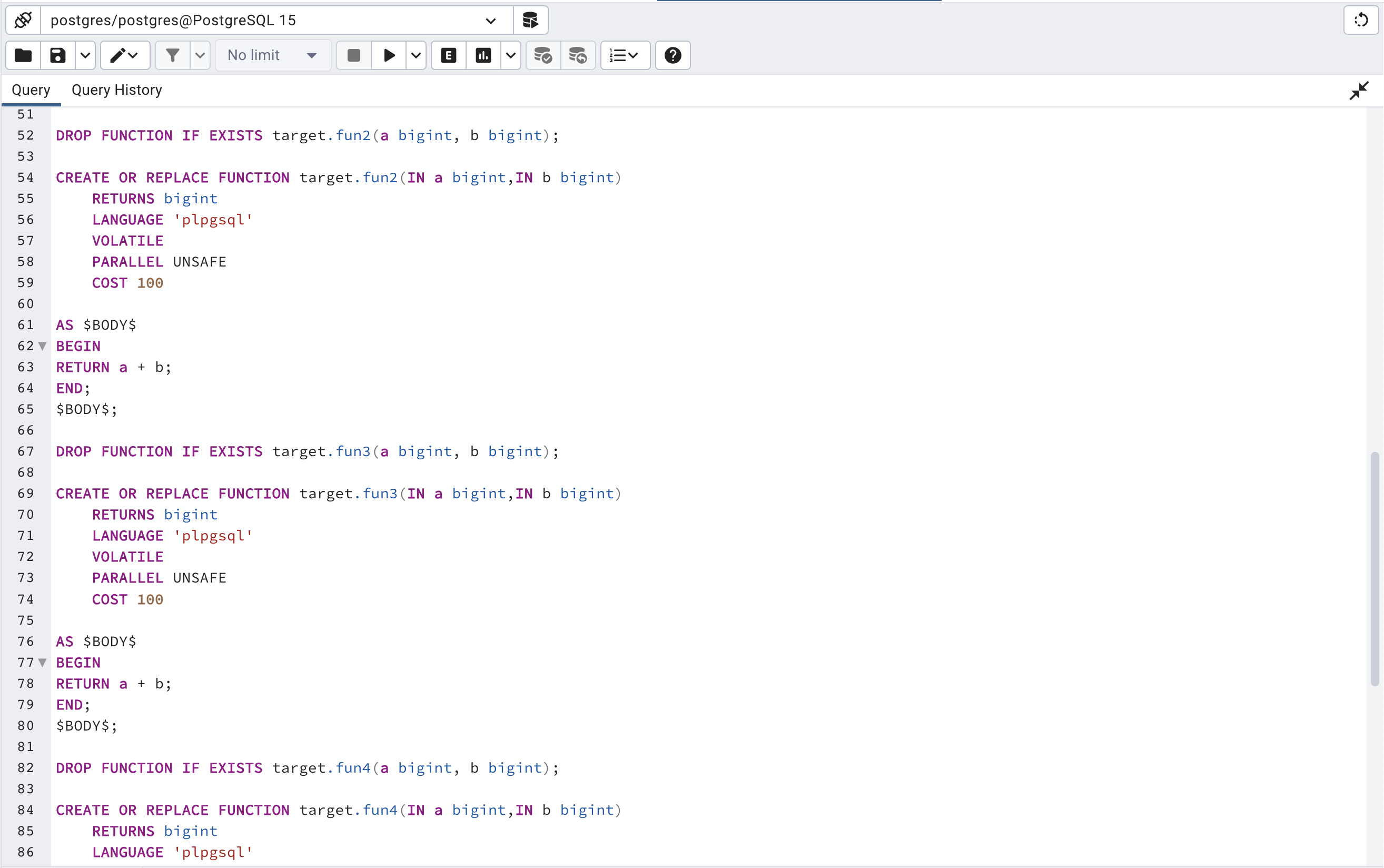The height and width of the screenshot is (868, 1384).
Task: Click the editor vertical scrollbar thumb
Action: [x=1375, y=569]
